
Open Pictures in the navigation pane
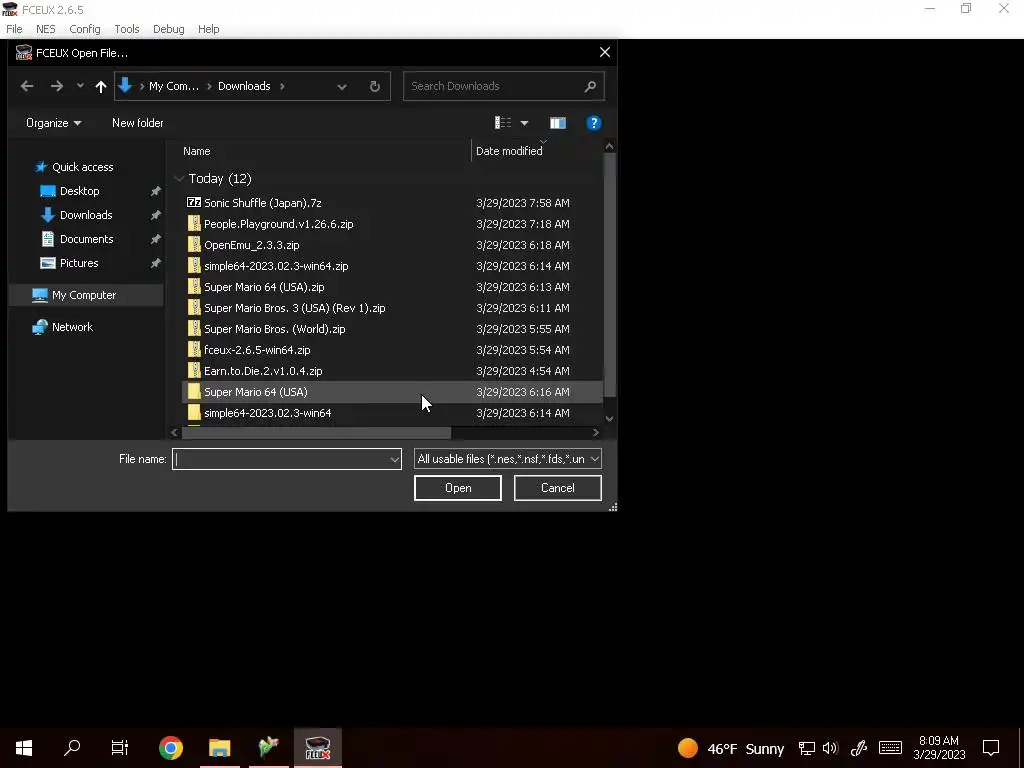[79, 263]
